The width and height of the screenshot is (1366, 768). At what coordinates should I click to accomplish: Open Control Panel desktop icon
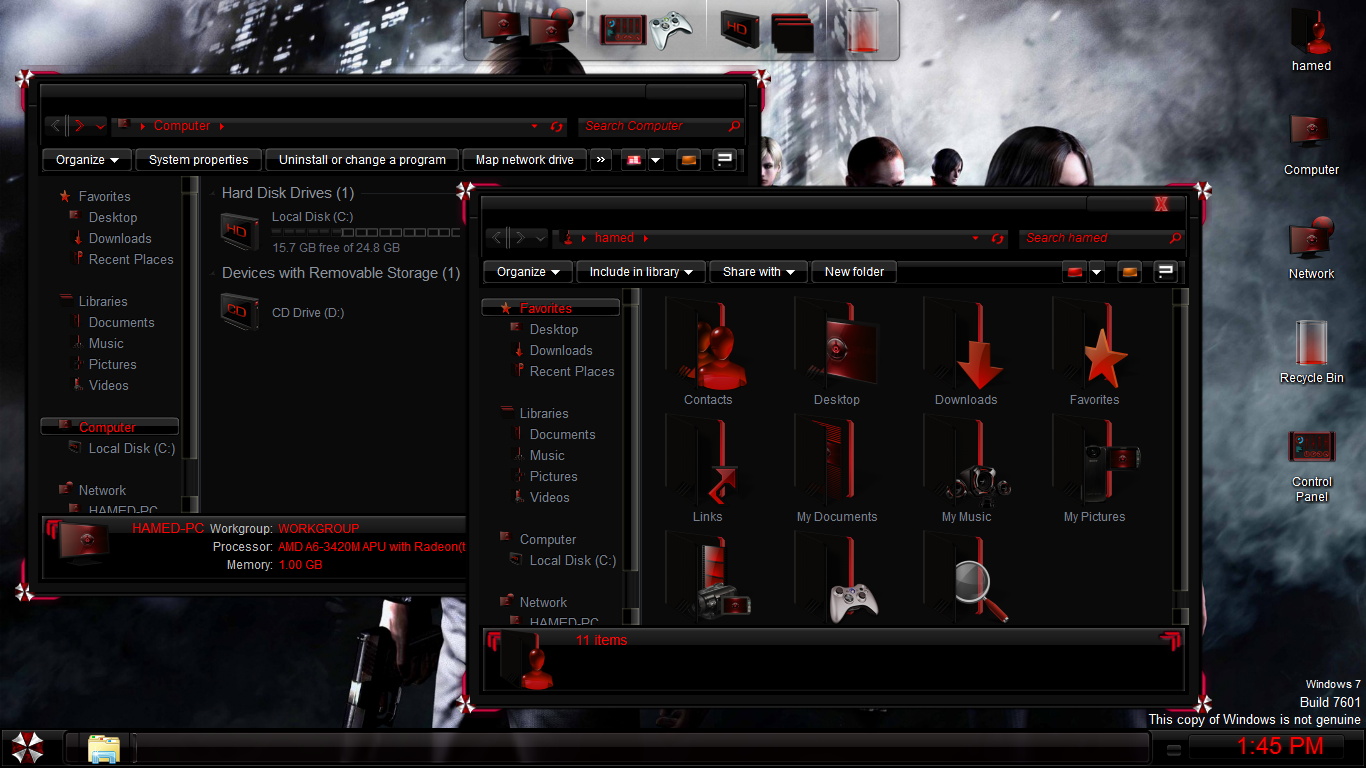pyautogui.click(x=1311, y=449)
